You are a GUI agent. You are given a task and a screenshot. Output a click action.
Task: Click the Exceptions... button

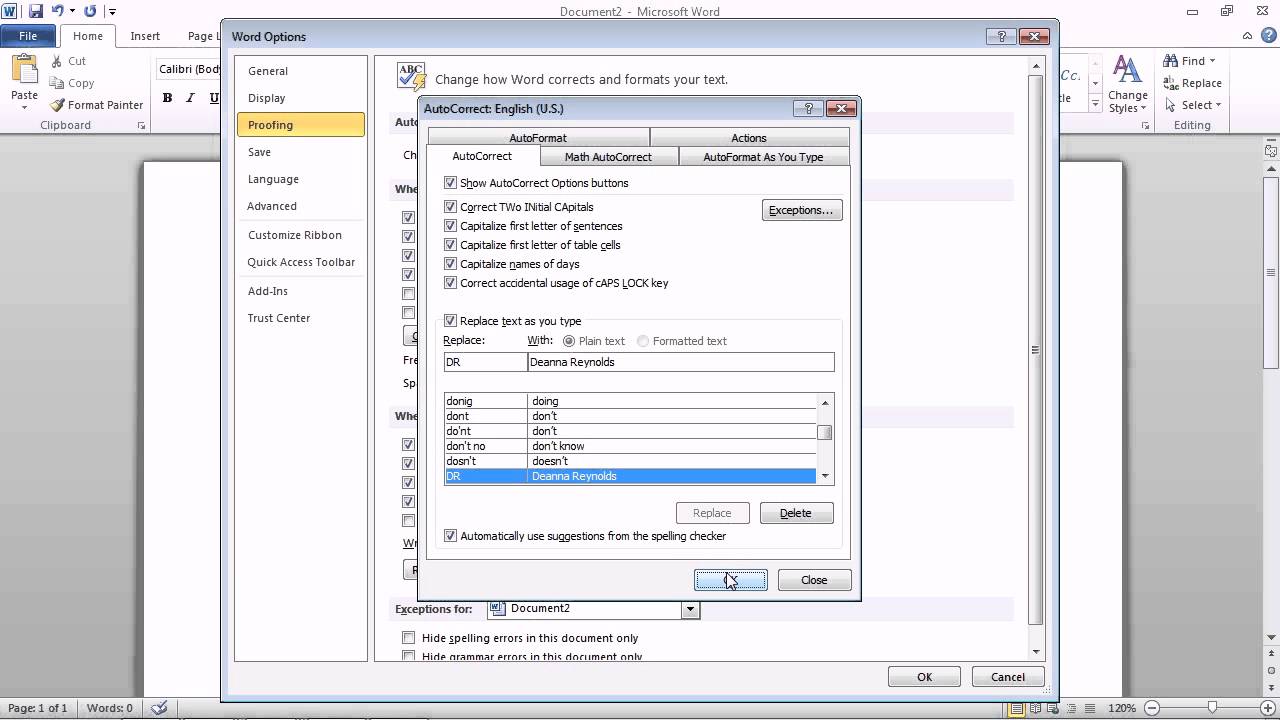801,210
